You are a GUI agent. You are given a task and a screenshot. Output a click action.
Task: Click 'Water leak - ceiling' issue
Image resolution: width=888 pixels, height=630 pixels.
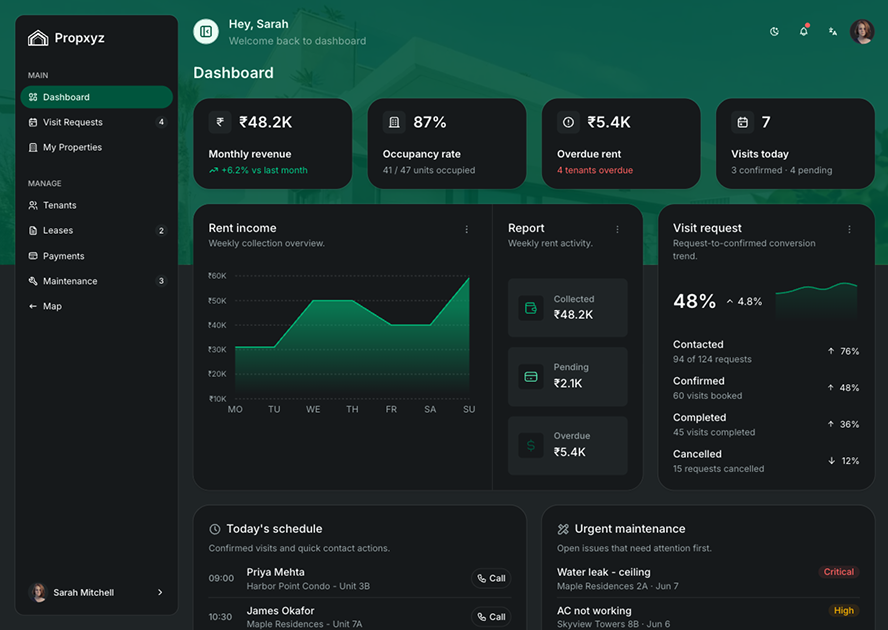pos(604,572)
